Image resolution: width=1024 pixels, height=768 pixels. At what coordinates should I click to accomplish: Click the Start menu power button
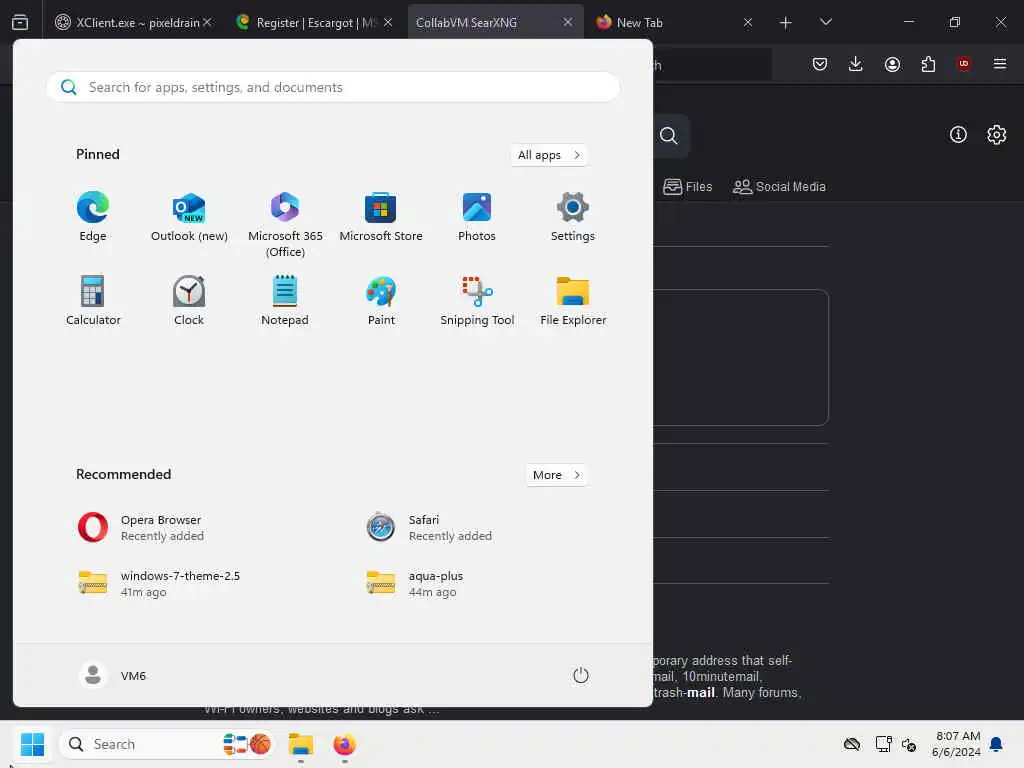(x=581, y=675)
